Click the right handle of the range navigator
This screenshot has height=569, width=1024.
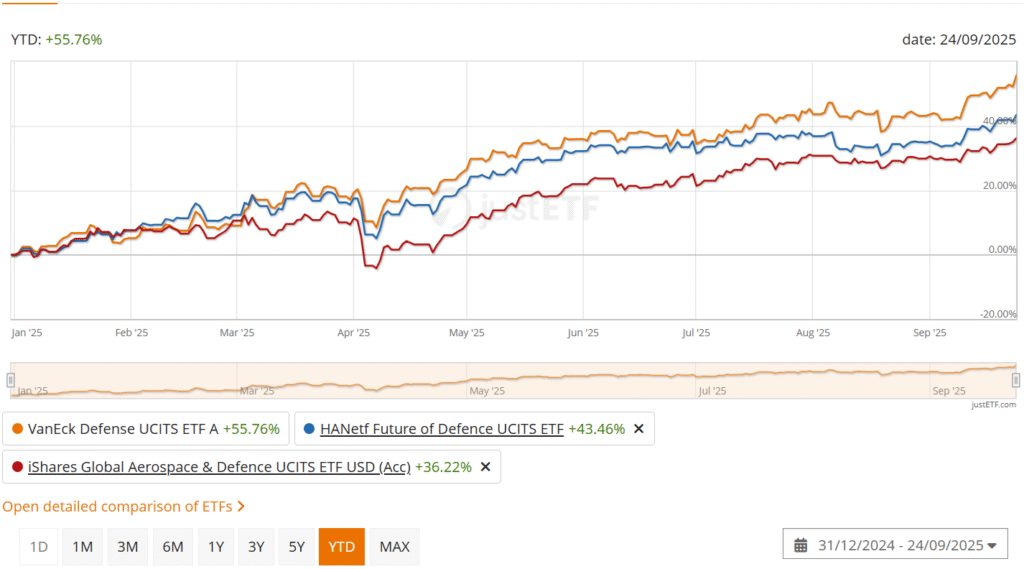[x=1016, y=380]
